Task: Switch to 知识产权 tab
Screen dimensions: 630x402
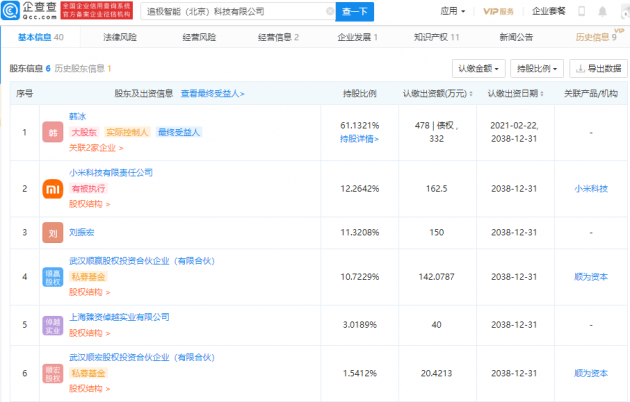Action: click(x=436, y=37)
